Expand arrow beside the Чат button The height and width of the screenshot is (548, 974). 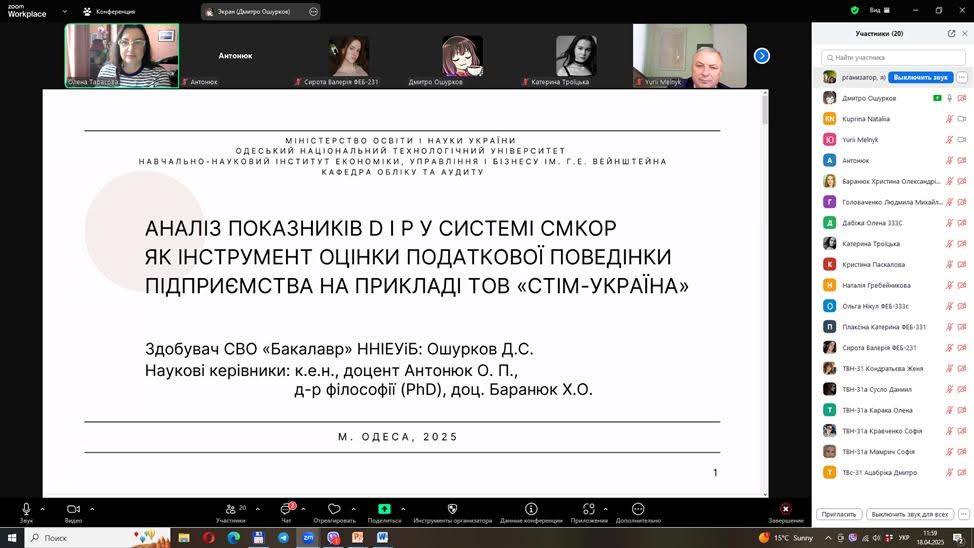303,509
